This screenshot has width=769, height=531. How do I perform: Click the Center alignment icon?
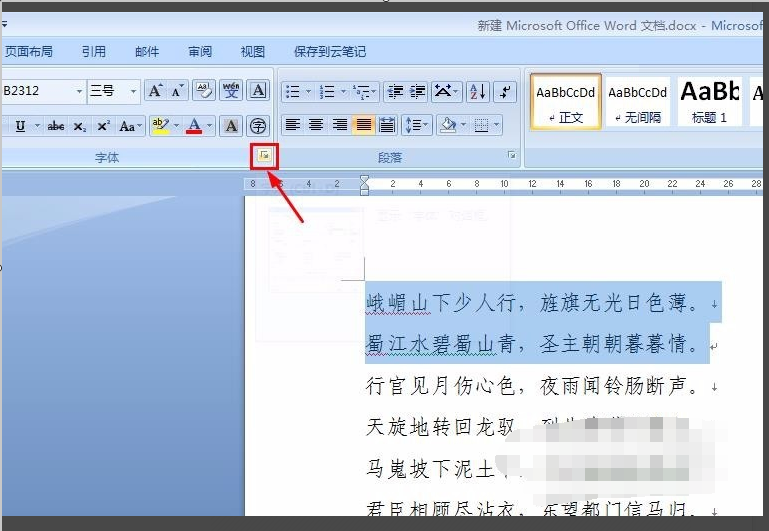click(x=316, y=125)
